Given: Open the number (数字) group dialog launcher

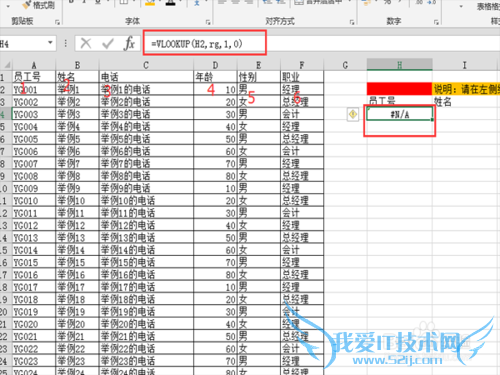Looking at the screenshot, I should 436,22.
